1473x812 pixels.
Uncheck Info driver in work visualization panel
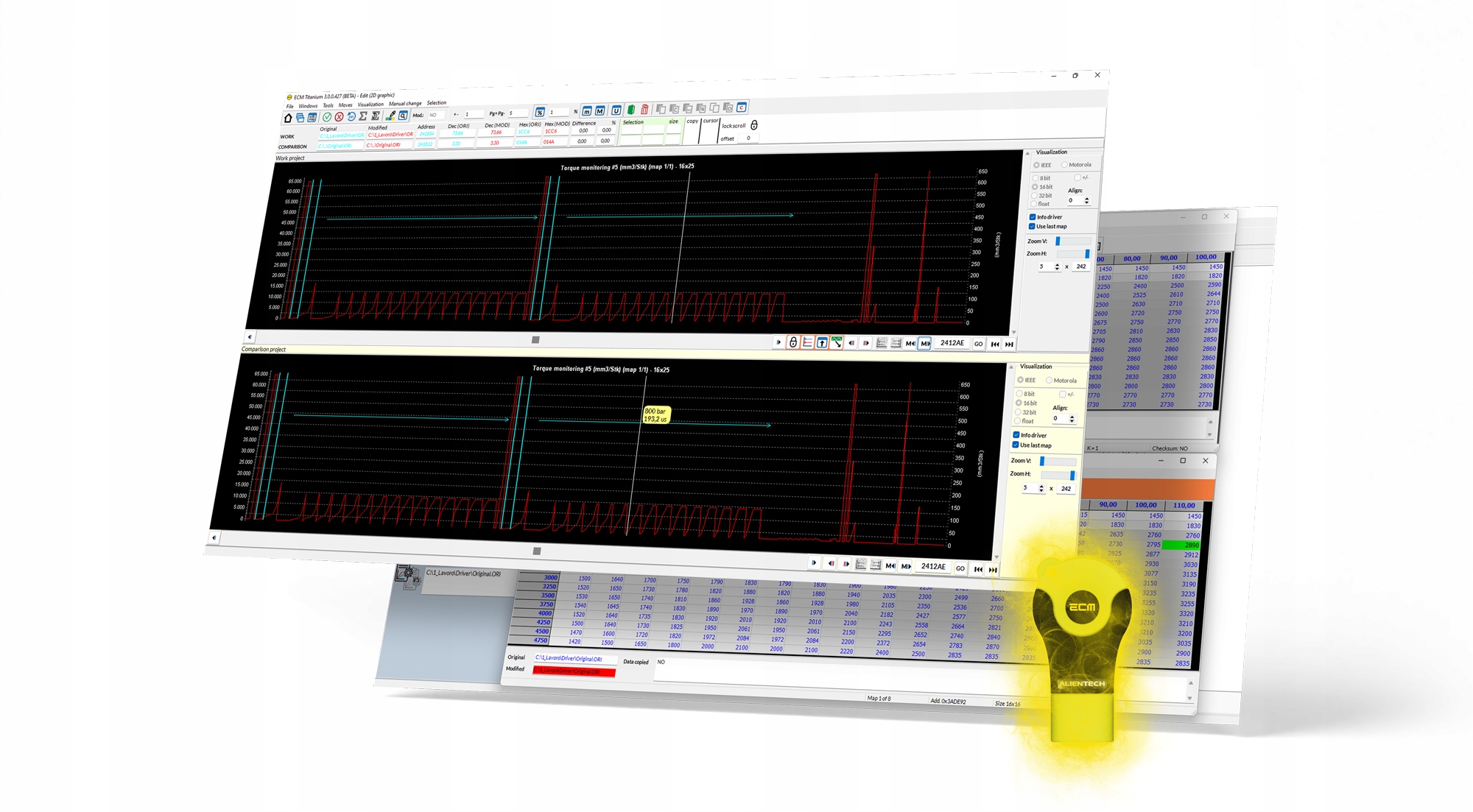click(1033, 217)
